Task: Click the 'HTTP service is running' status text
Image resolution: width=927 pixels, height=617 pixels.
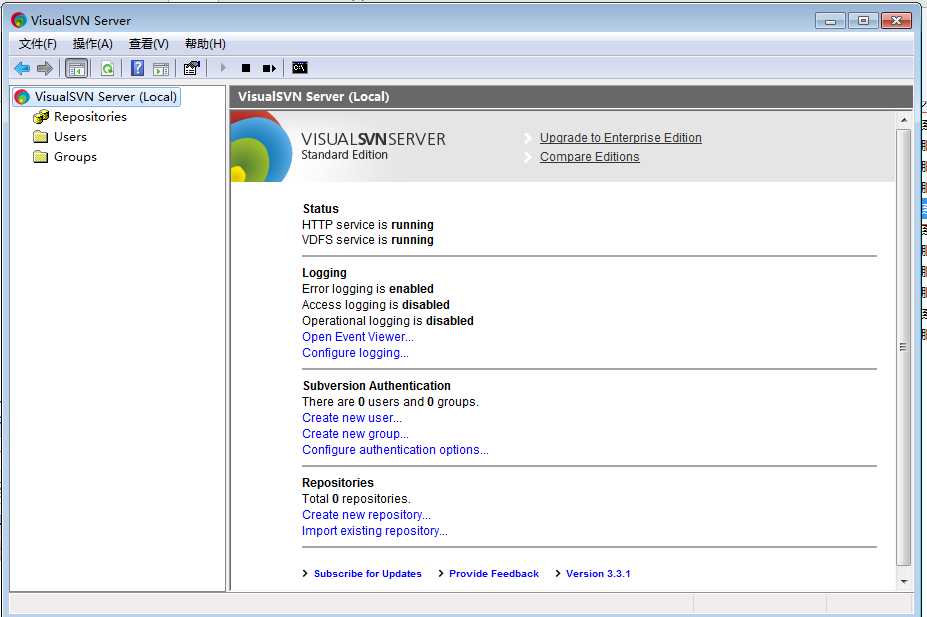Action: coord(368,225)
